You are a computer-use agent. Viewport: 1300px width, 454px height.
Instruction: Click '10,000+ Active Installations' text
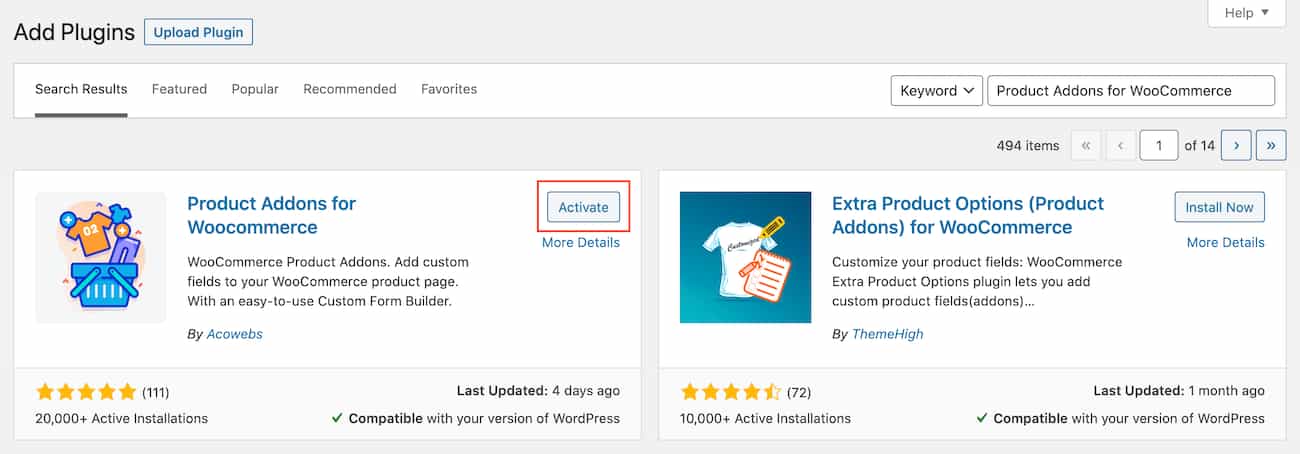coord(765,418)
